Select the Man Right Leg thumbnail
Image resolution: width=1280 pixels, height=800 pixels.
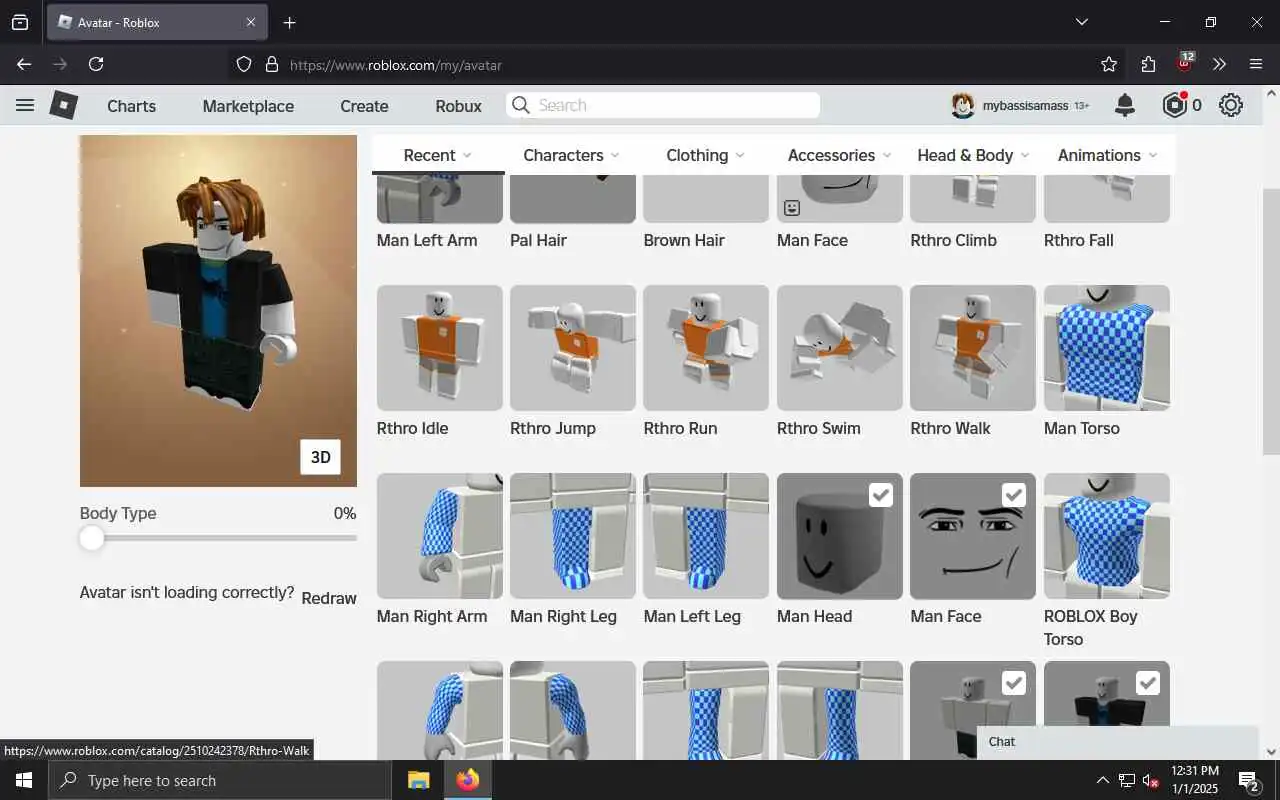click(573, 536)
